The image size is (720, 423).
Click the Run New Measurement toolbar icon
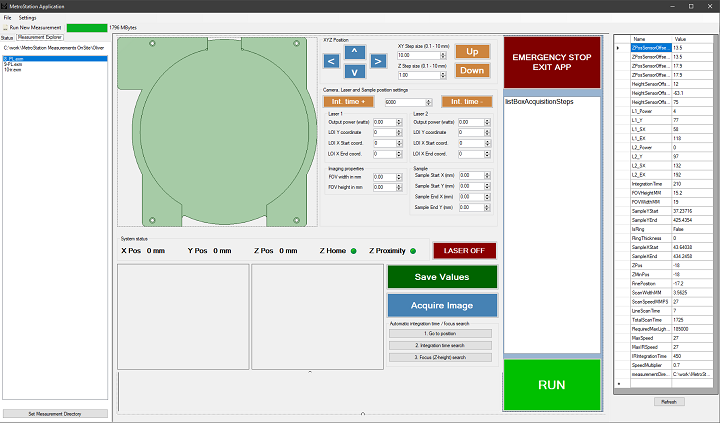[6, 27]
